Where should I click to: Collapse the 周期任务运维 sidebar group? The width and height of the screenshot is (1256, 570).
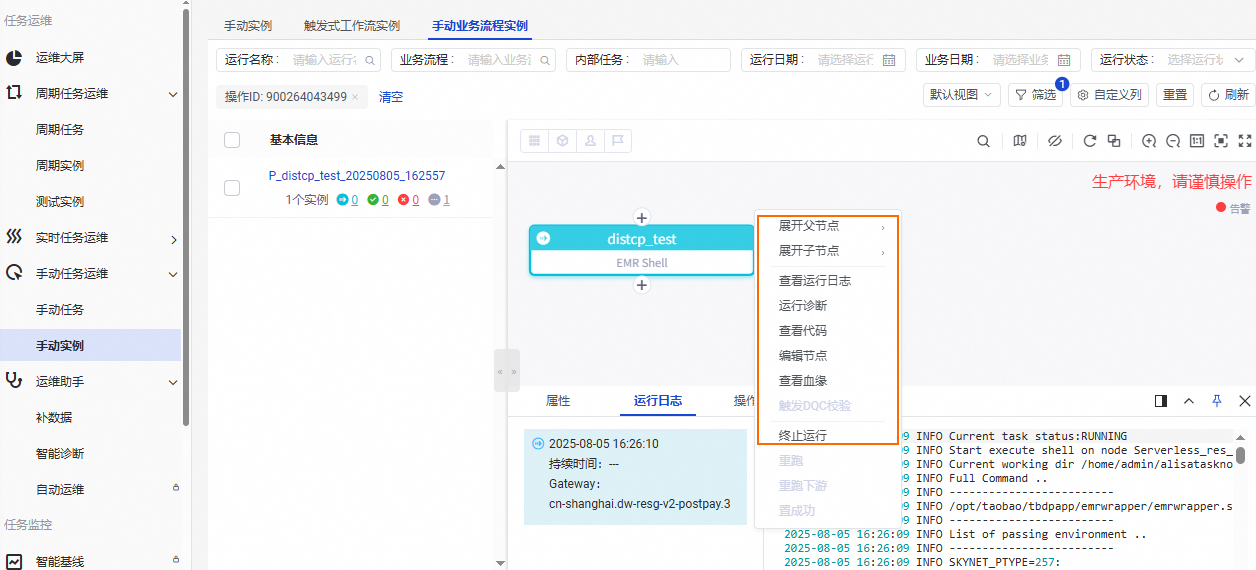pos(173,94)
